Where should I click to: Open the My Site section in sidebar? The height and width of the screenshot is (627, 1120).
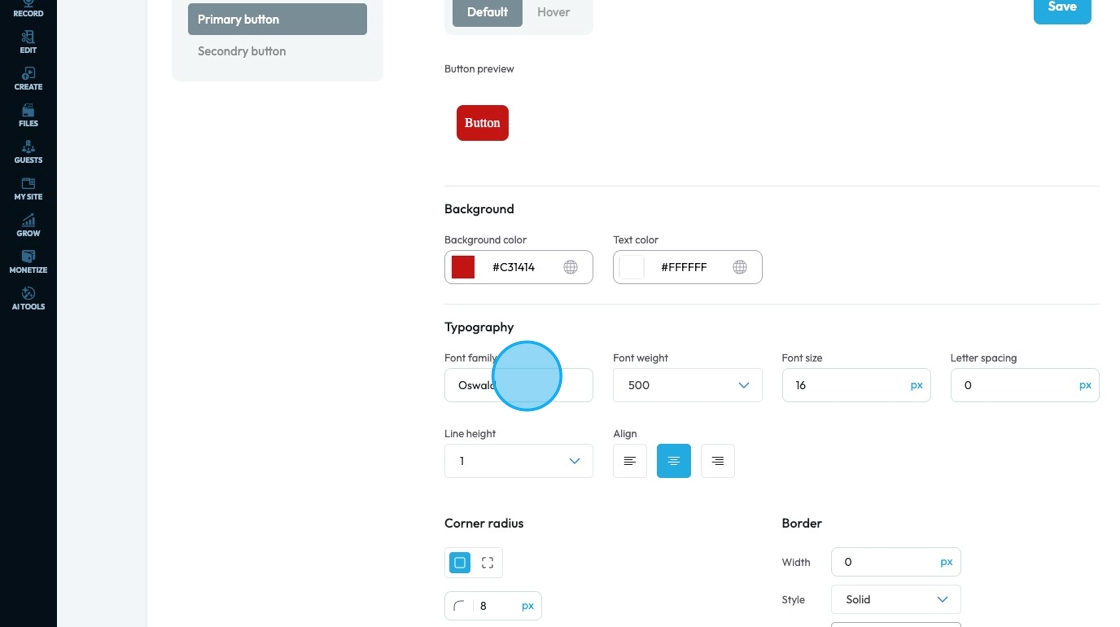(x=28, y=189)
